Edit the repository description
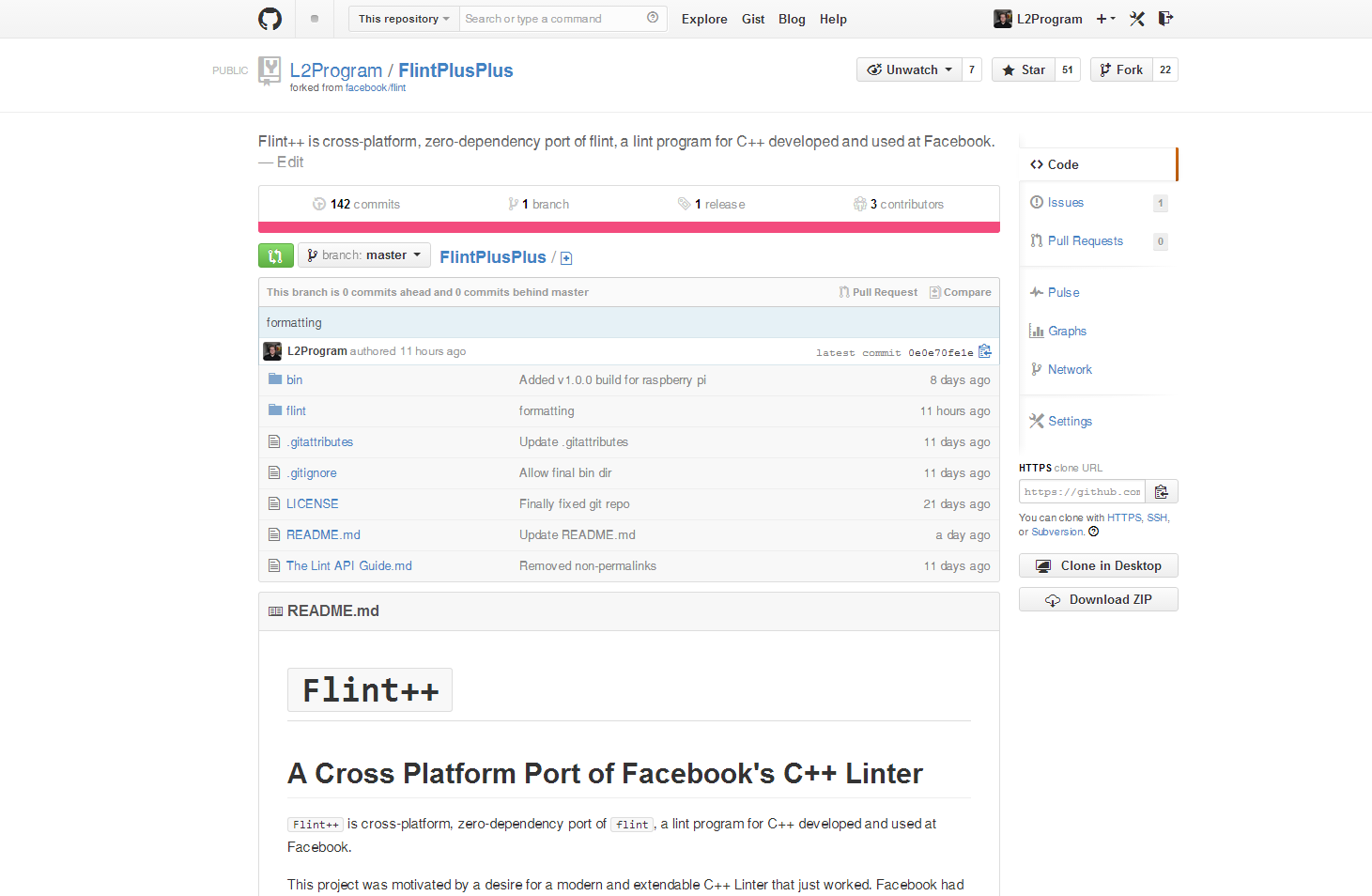The width and height of the screenshot is (1372, 896). coord(290,162)
